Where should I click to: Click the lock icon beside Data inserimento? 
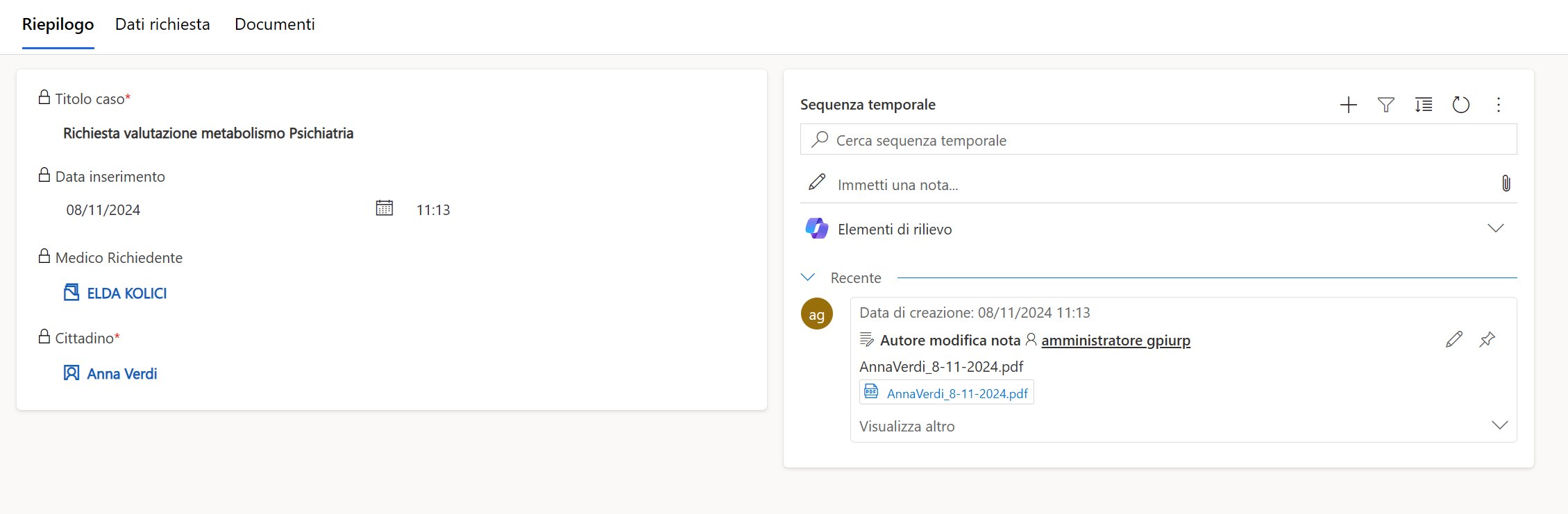pyautogui.click(x=44, y=175)
